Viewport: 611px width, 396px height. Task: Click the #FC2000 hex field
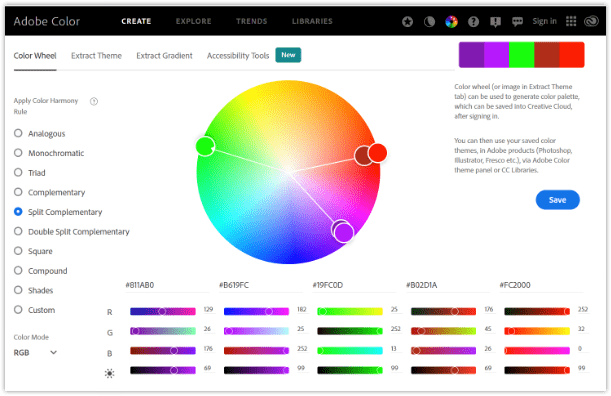[541, 285]
